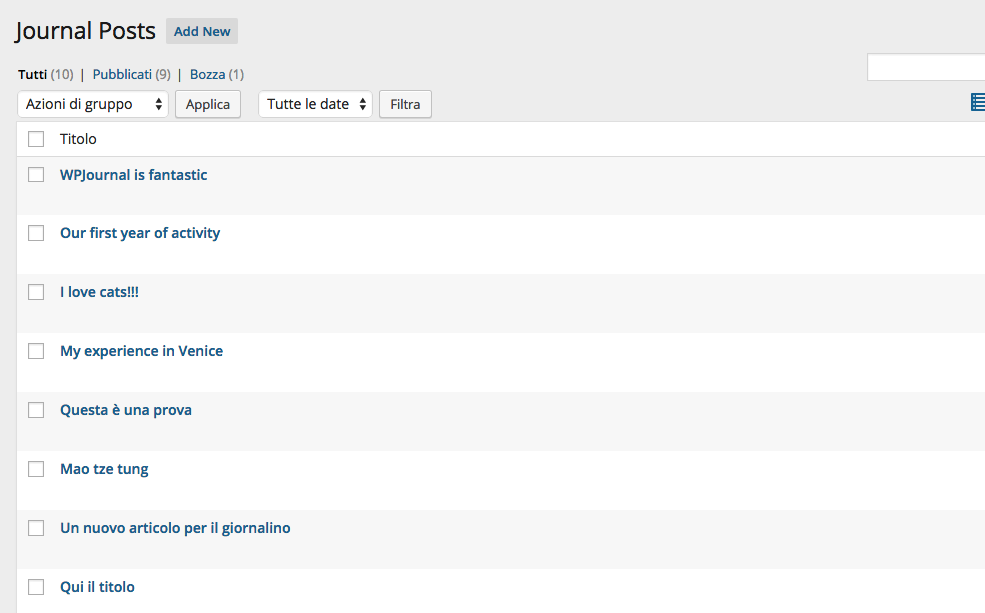Focus the posts search field
The height and width of the screenshot is (613, 985).
(x=926, y=67)
